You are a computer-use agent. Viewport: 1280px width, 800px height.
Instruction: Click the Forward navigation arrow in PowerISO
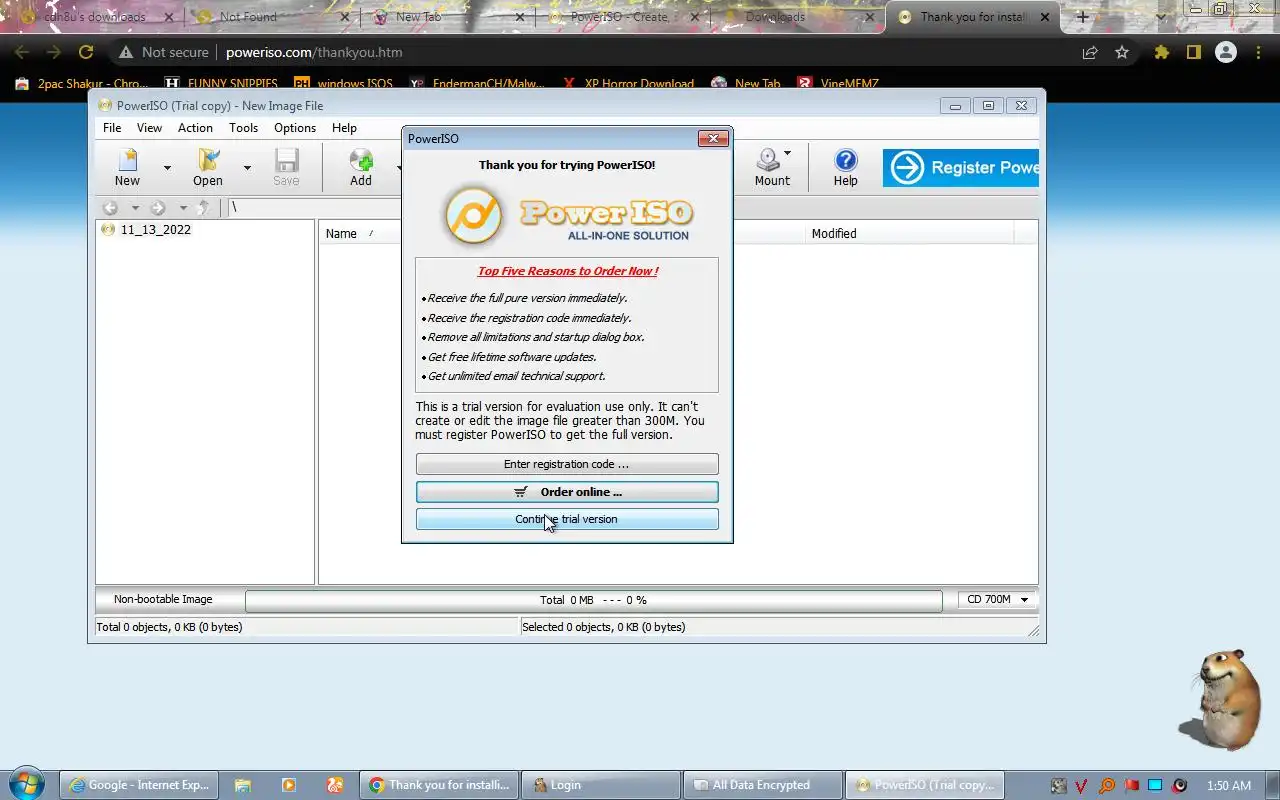pos(158,208)
